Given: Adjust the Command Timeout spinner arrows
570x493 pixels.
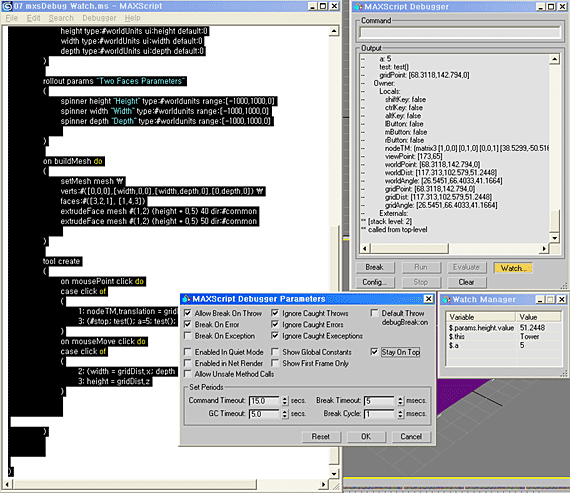Looking at the screenshot, I should point(285,401).
